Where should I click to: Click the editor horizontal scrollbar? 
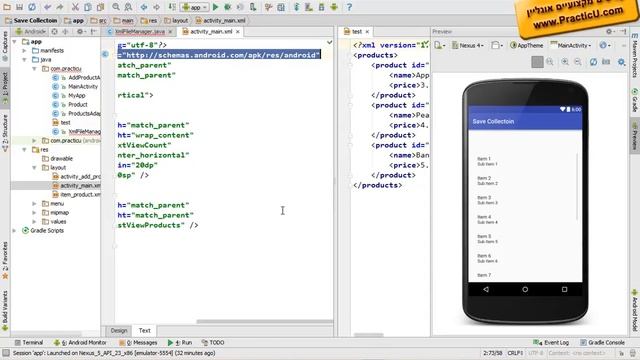click(x=264, y=322)
